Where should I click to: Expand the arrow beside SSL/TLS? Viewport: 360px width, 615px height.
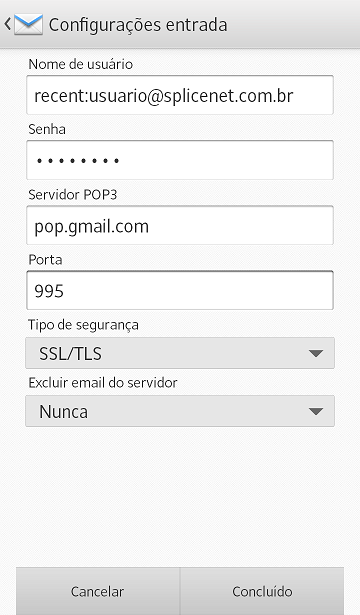pos(316,354)
